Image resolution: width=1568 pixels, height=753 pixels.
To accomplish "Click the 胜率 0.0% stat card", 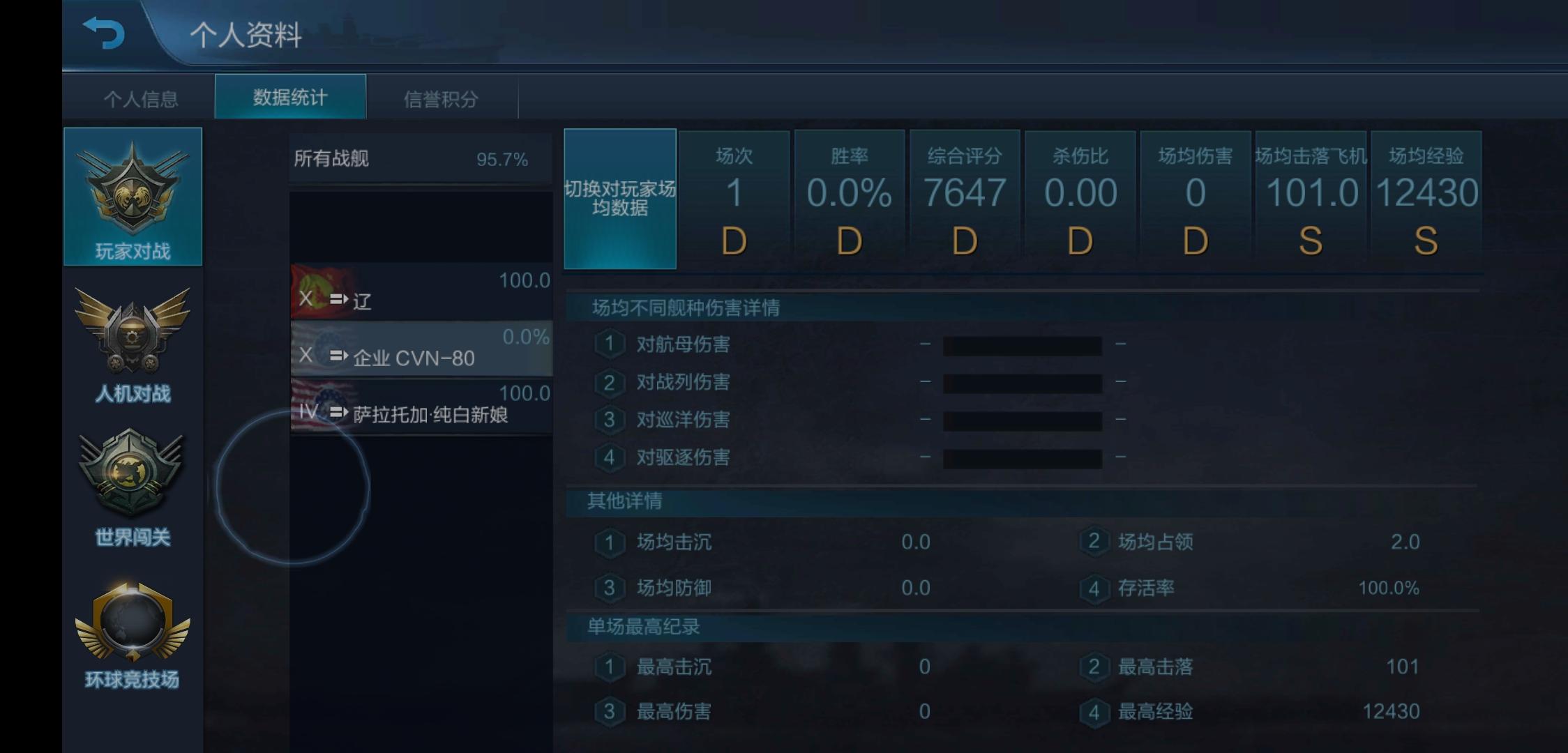I will 850,200.
